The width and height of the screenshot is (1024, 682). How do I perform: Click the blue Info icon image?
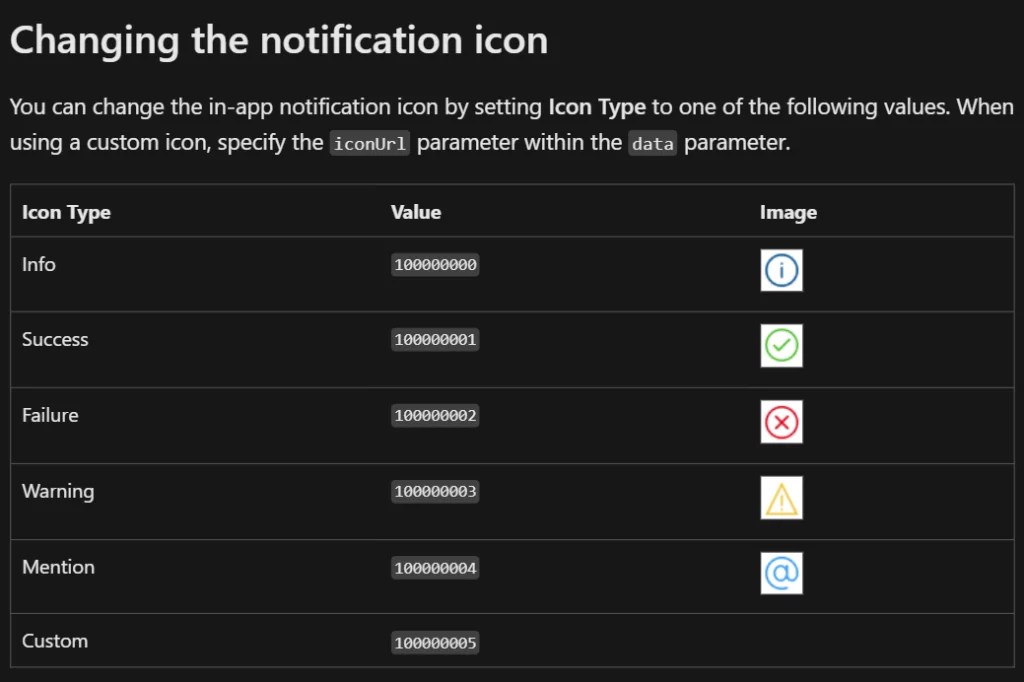(x=781, y=271)
